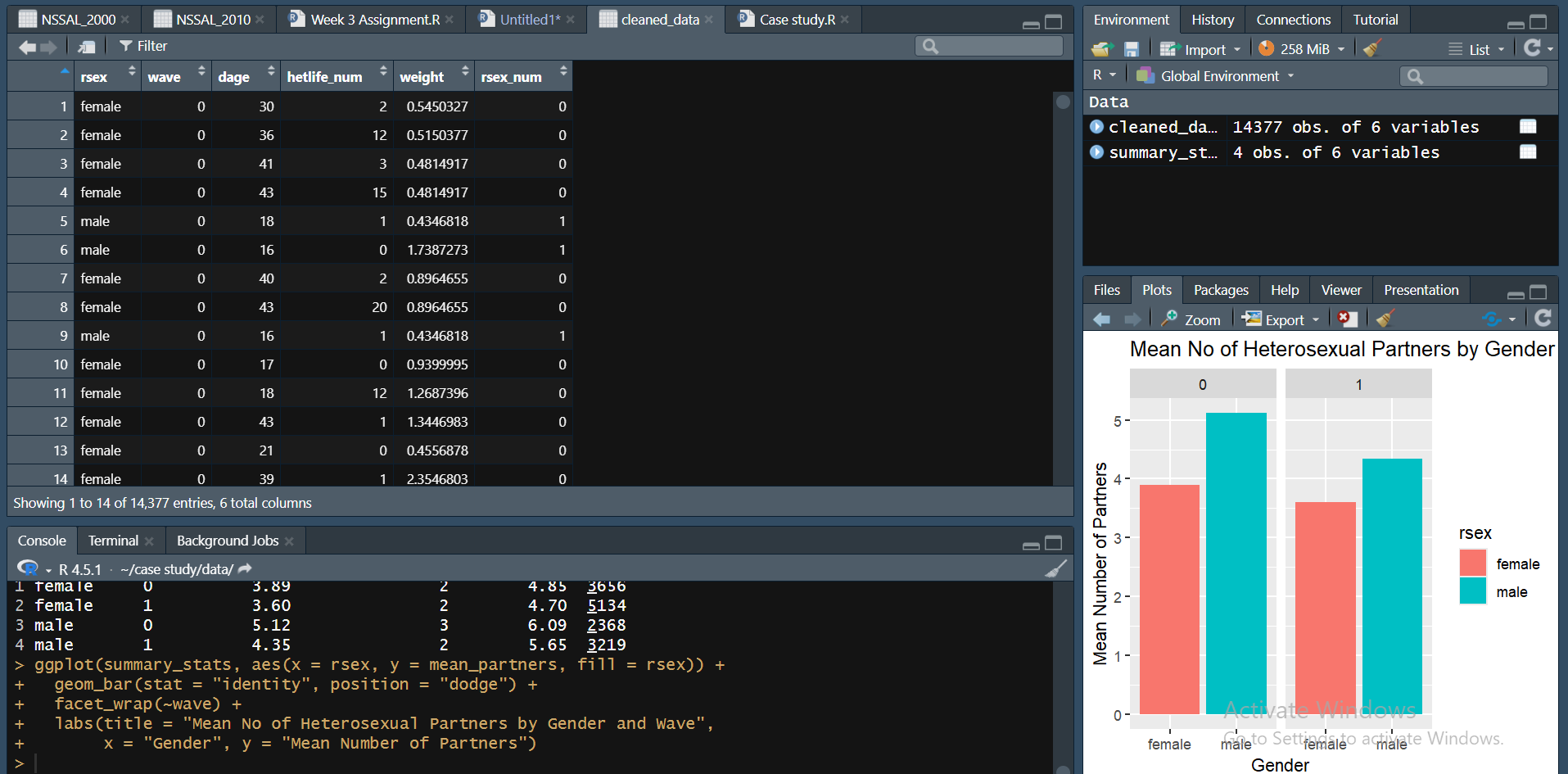Sort by rsex_num column
The width and height of the screenshot is (1568, 774).
523,76
